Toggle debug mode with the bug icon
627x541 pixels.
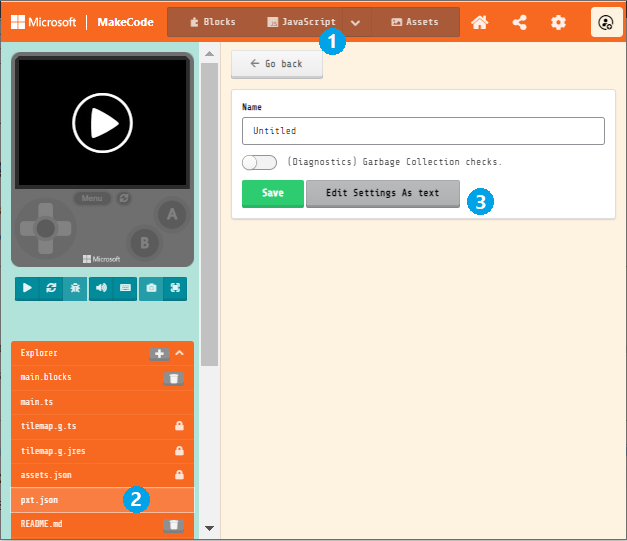75,288
